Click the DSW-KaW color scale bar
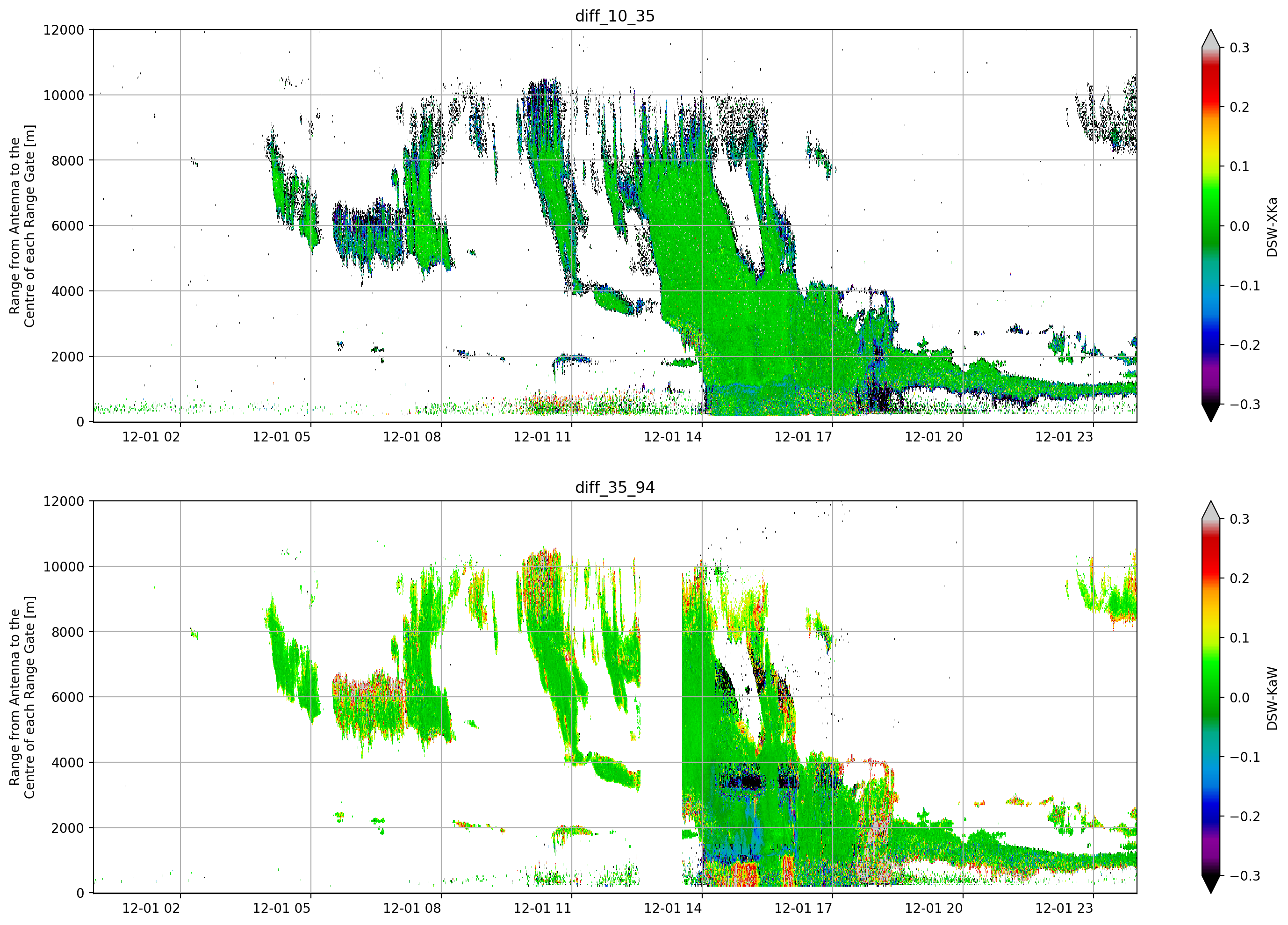This screenshot has height=925, width=1288. pyautogui.click(x=1211, y=697)
